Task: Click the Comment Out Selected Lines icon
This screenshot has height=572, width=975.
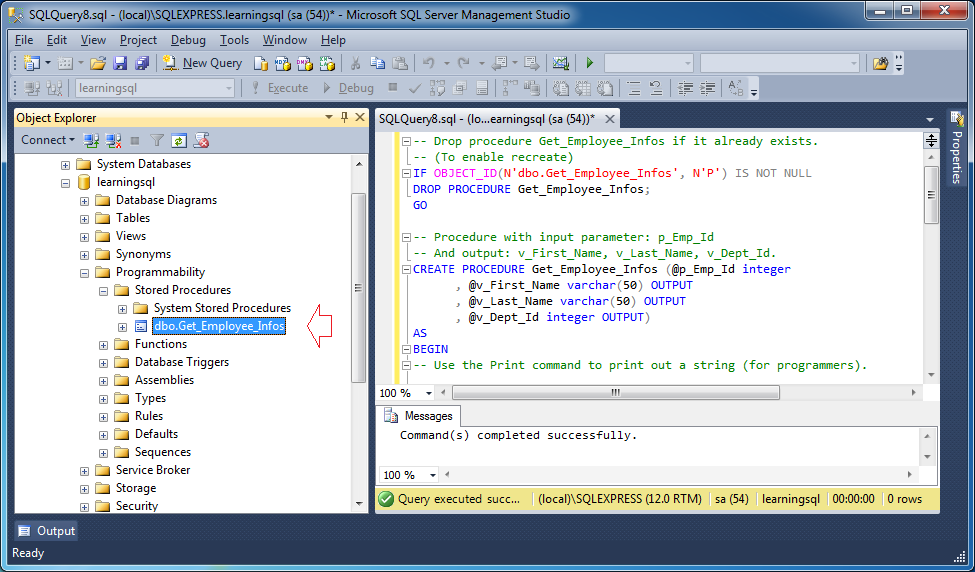Action: point(634,88)
